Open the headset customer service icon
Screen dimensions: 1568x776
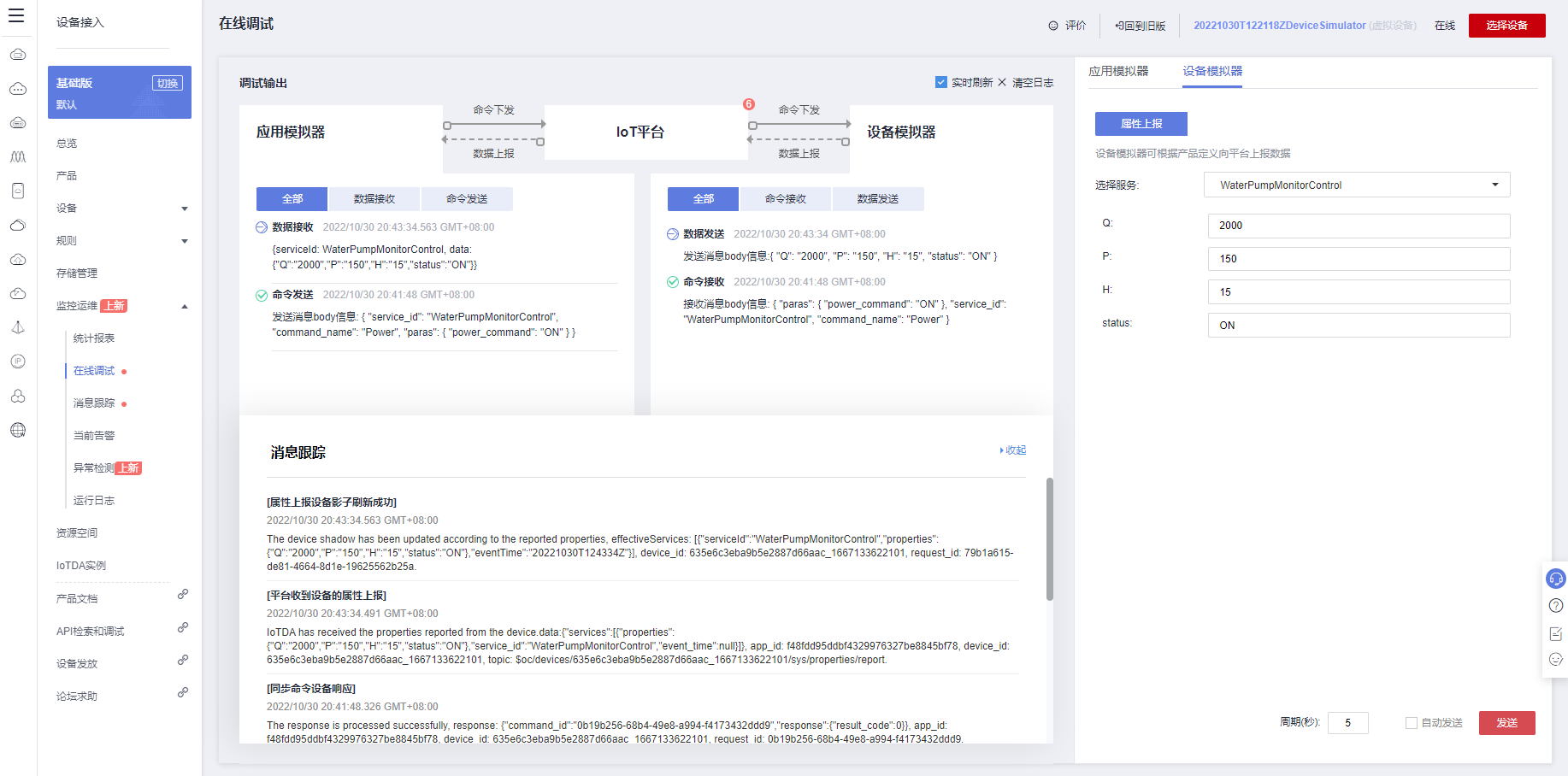tap(1556, 579)
